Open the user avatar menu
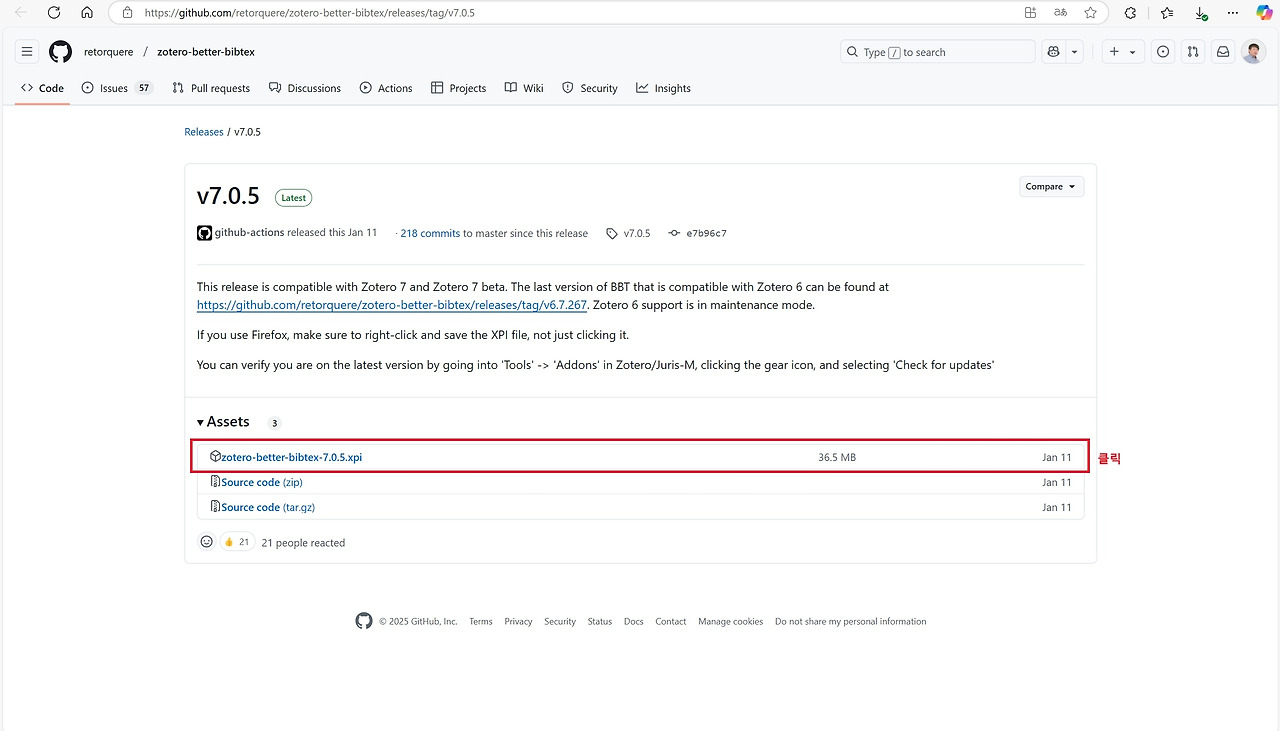The width and height of the screenshot is (1280, 731). click(1253, 52)
